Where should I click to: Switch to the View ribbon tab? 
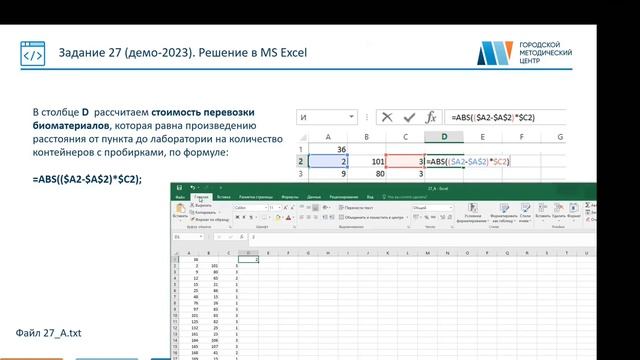pyautogui.click(x=370, y=197)
